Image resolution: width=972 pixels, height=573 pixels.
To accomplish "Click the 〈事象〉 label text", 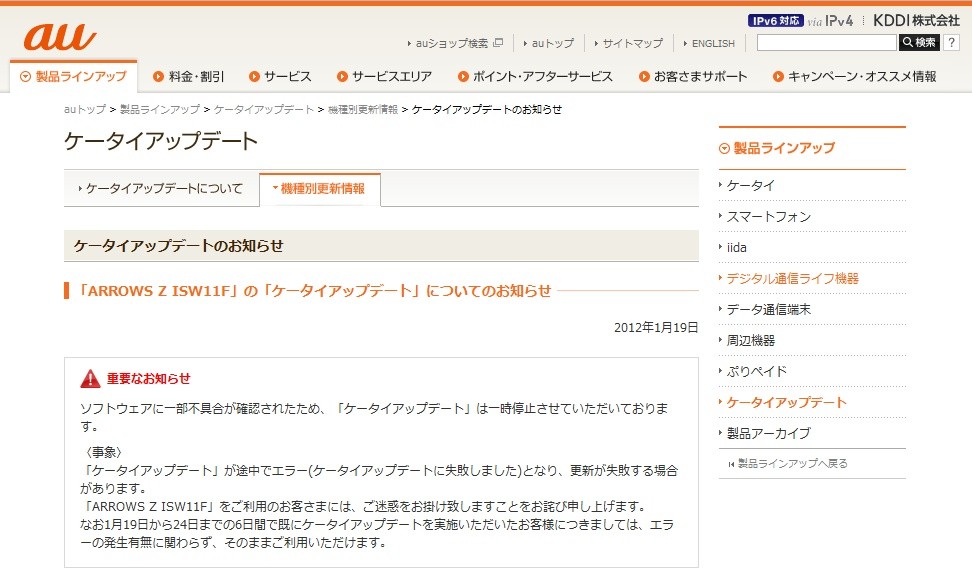I will pyautogui.click(x=104, y=453).
